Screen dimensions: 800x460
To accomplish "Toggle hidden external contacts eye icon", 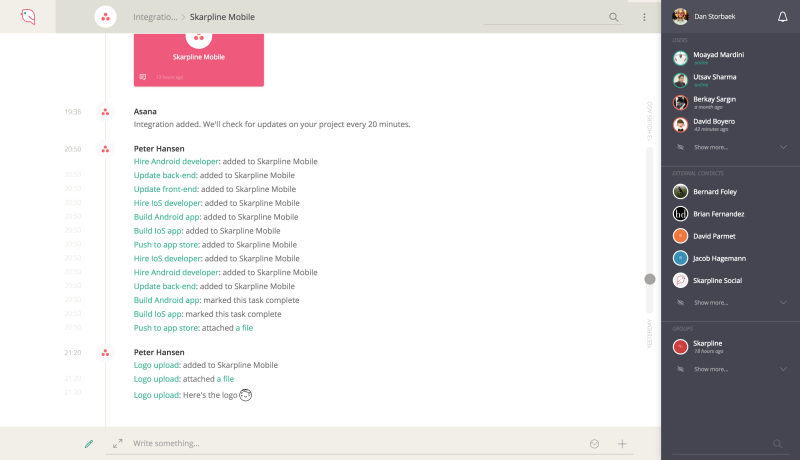I will coord(680,302).
